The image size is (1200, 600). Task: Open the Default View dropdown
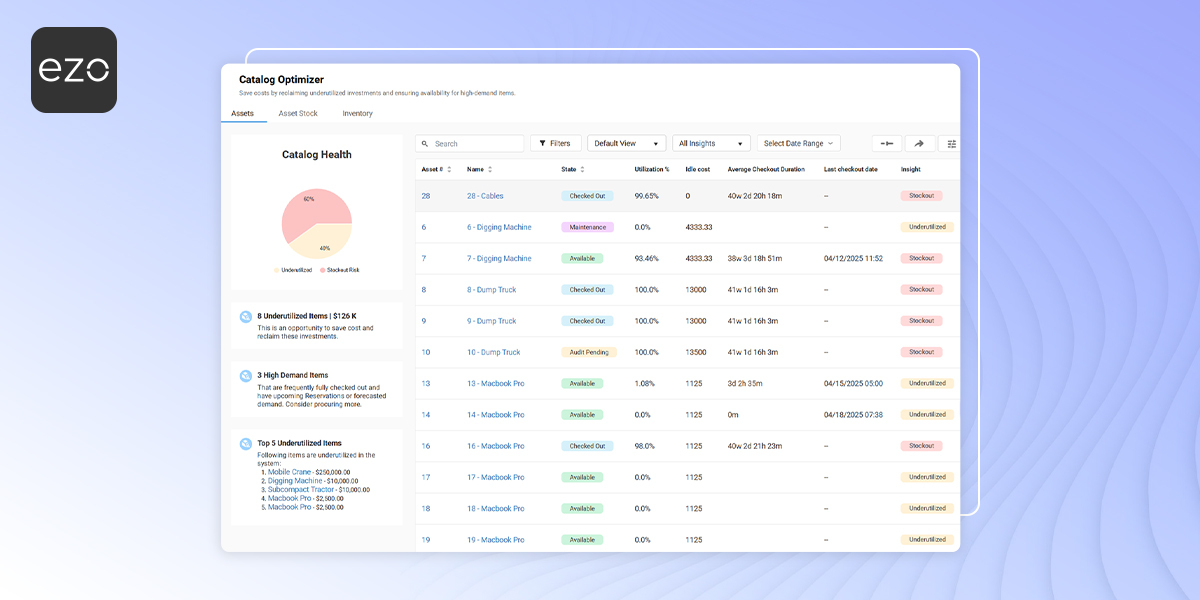pyautogui.click(x=626, y=144)
